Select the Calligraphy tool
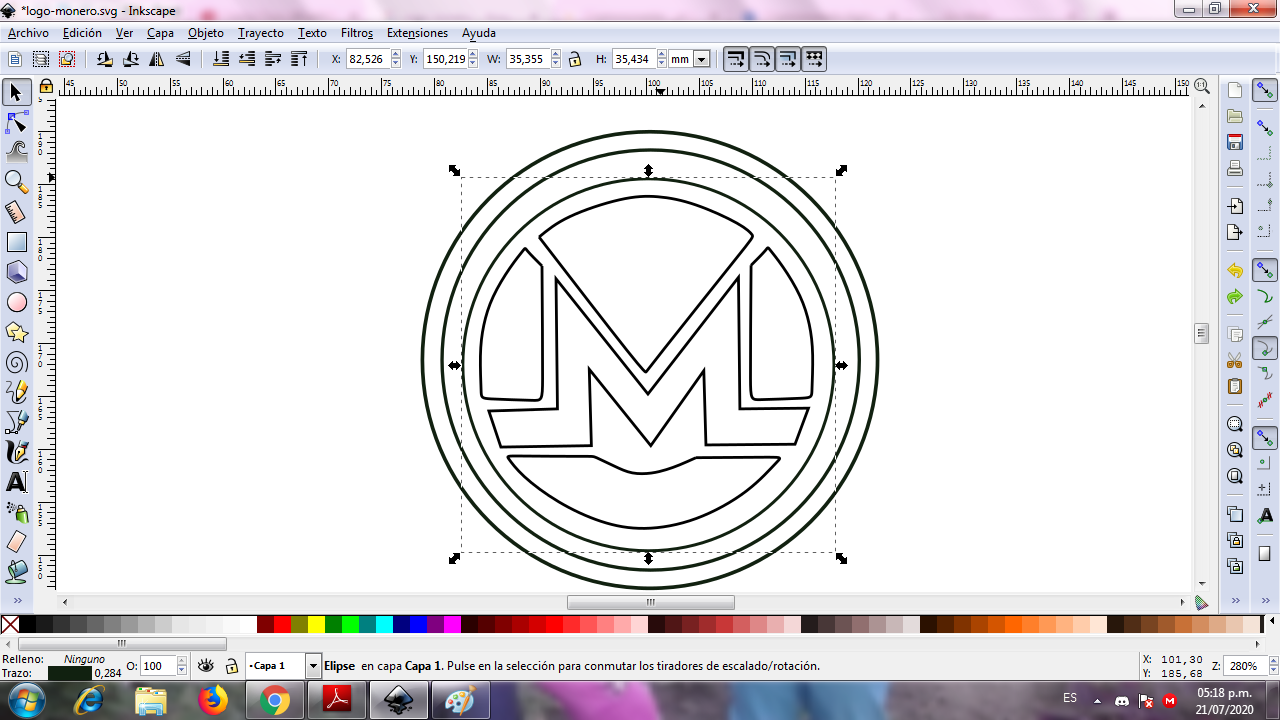The width and height of the screenshot is (1280, 720). pos(16,452)
